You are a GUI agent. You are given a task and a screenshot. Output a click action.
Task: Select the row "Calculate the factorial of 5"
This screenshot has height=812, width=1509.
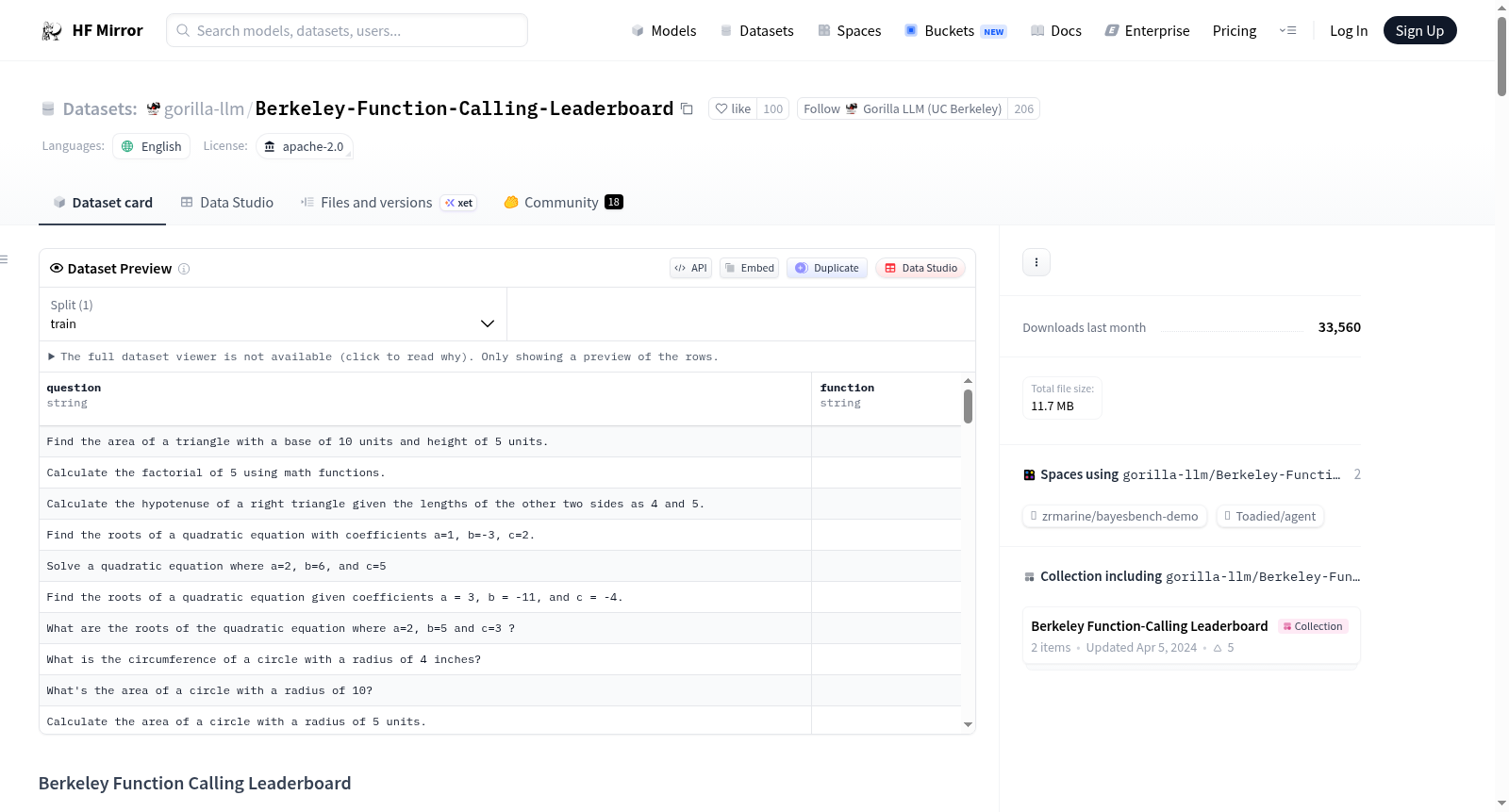(x=500, y=473)
